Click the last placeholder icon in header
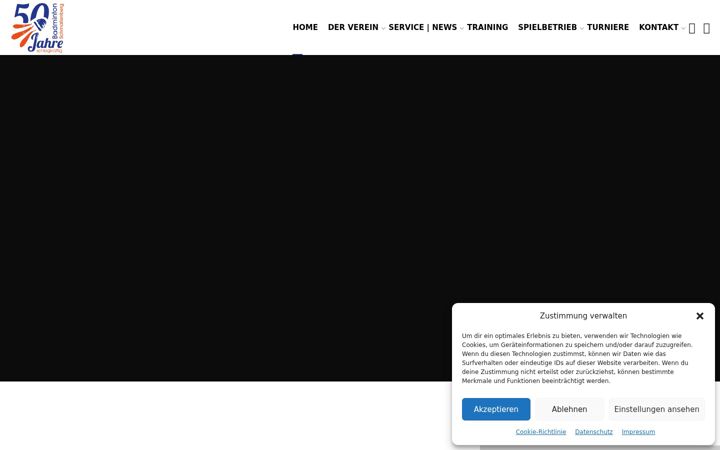The image size is (720, 450). pos(706,28)
